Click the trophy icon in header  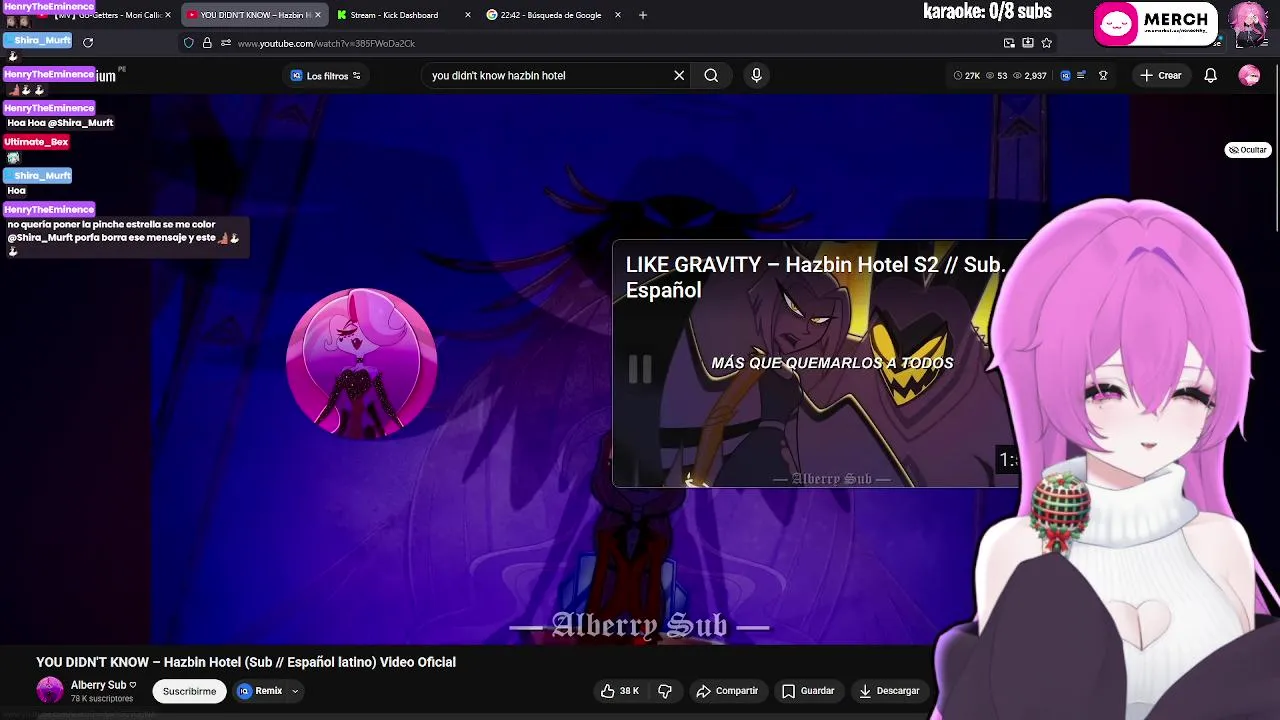pos(1103,76)
